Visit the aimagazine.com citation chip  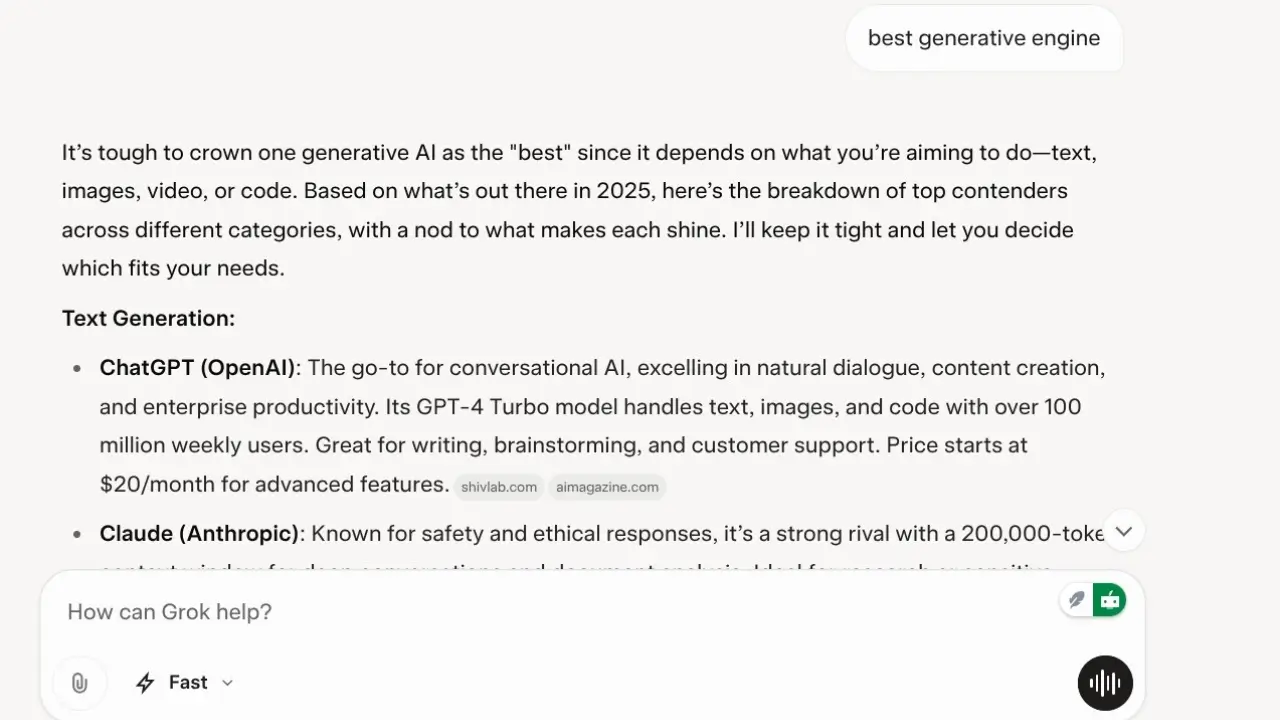[606, 487]
